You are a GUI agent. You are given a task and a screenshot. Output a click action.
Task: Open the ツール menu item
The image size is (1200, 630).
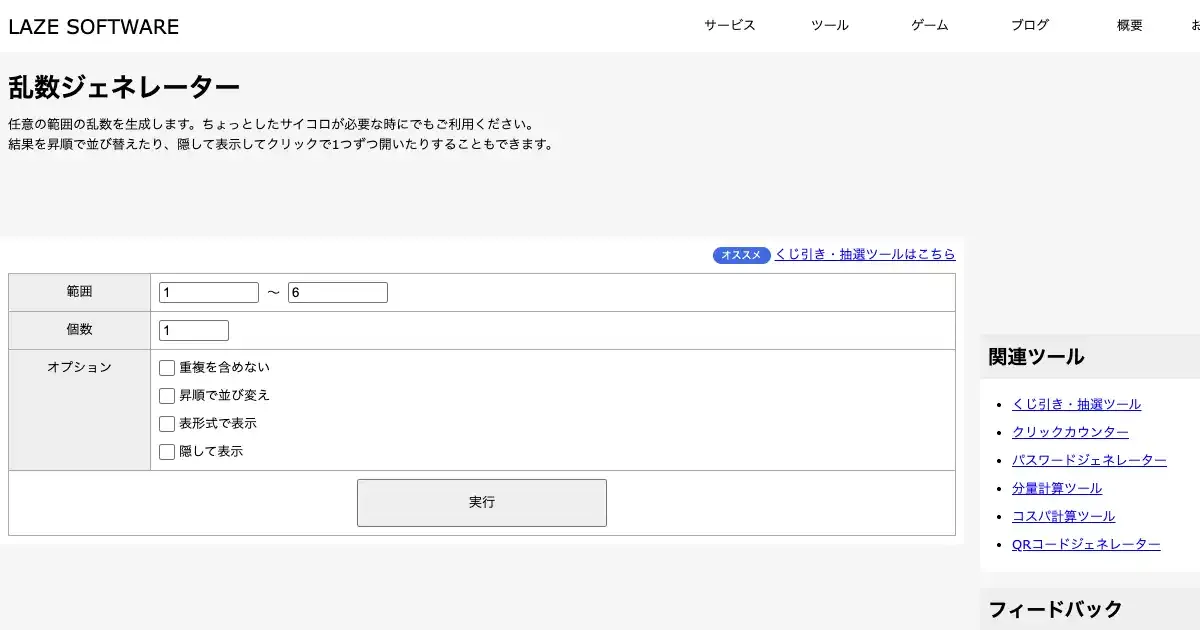pos(829,26)
